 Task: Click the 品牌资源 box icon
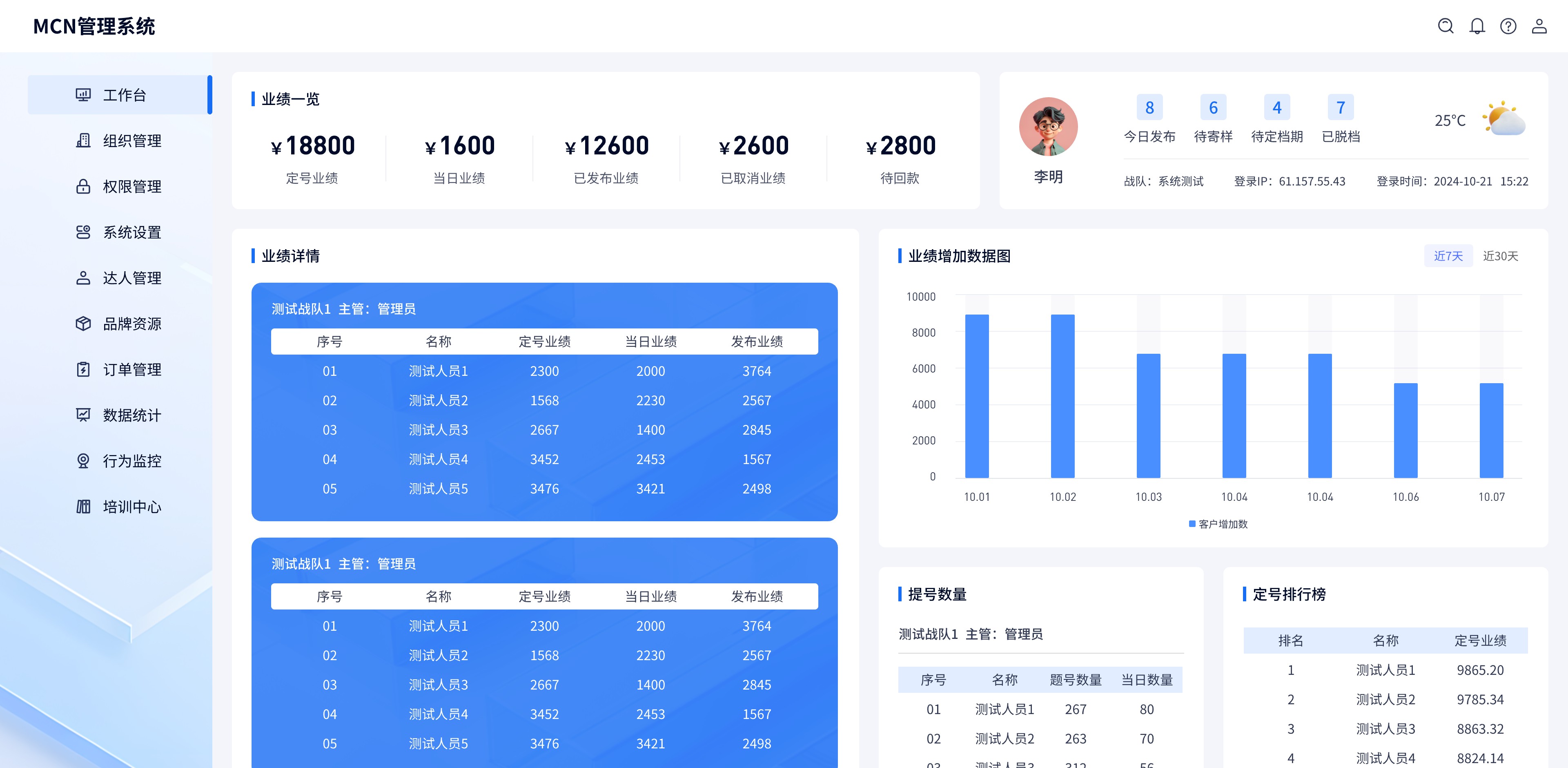[83, 324]
